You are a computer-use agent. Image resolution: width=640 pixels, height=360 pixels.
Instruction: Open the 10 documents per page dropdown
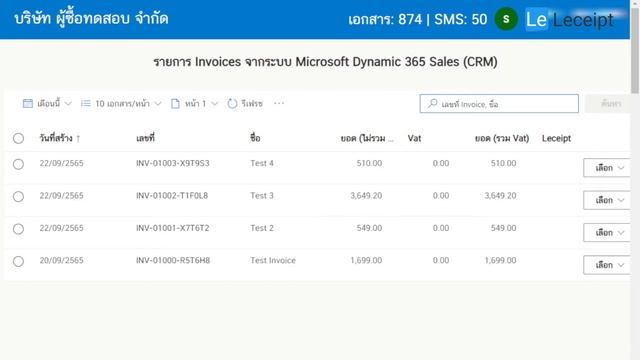point(121,104)
